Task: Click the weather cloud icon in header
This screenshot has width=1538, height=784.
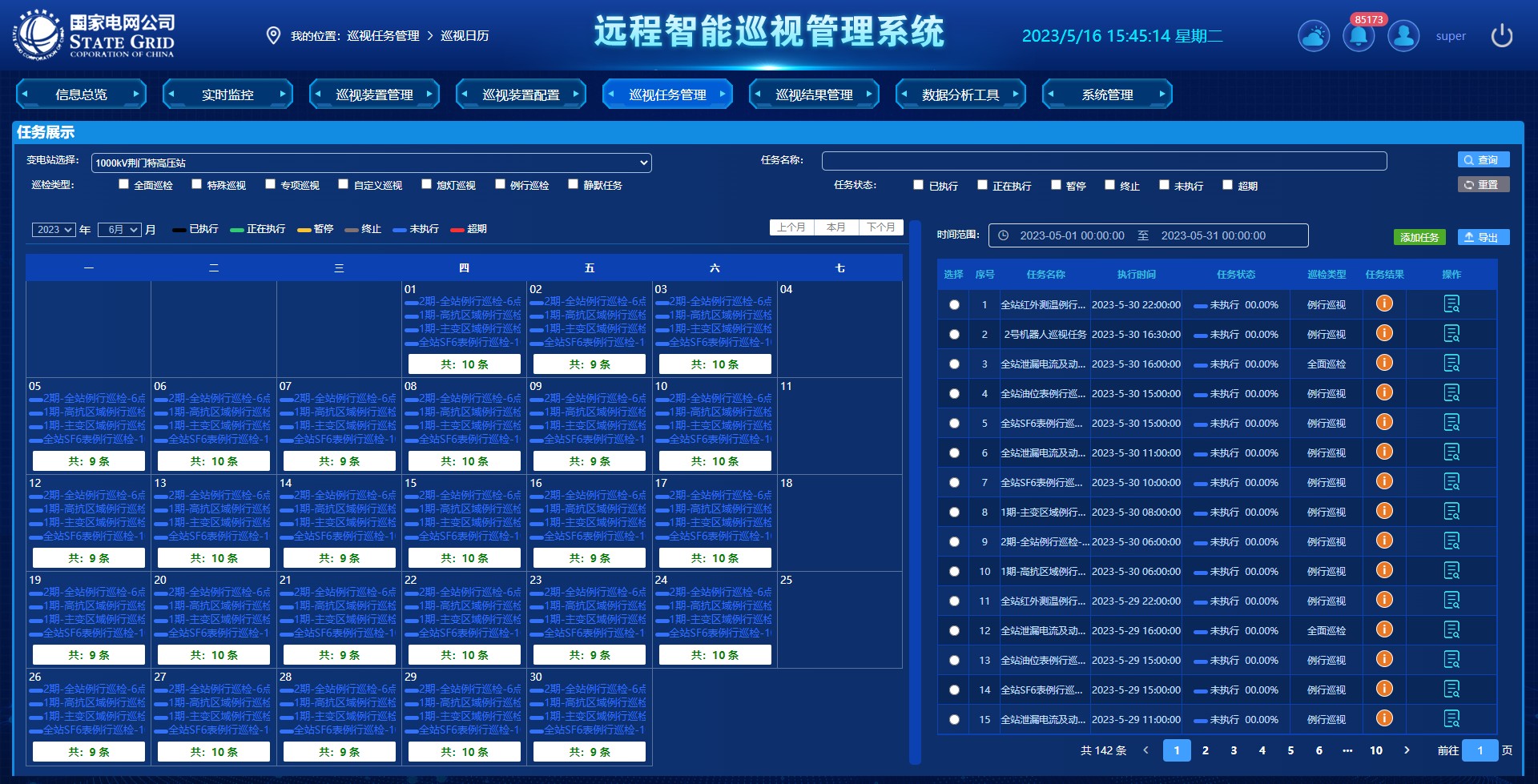Action: [1314, 36]
